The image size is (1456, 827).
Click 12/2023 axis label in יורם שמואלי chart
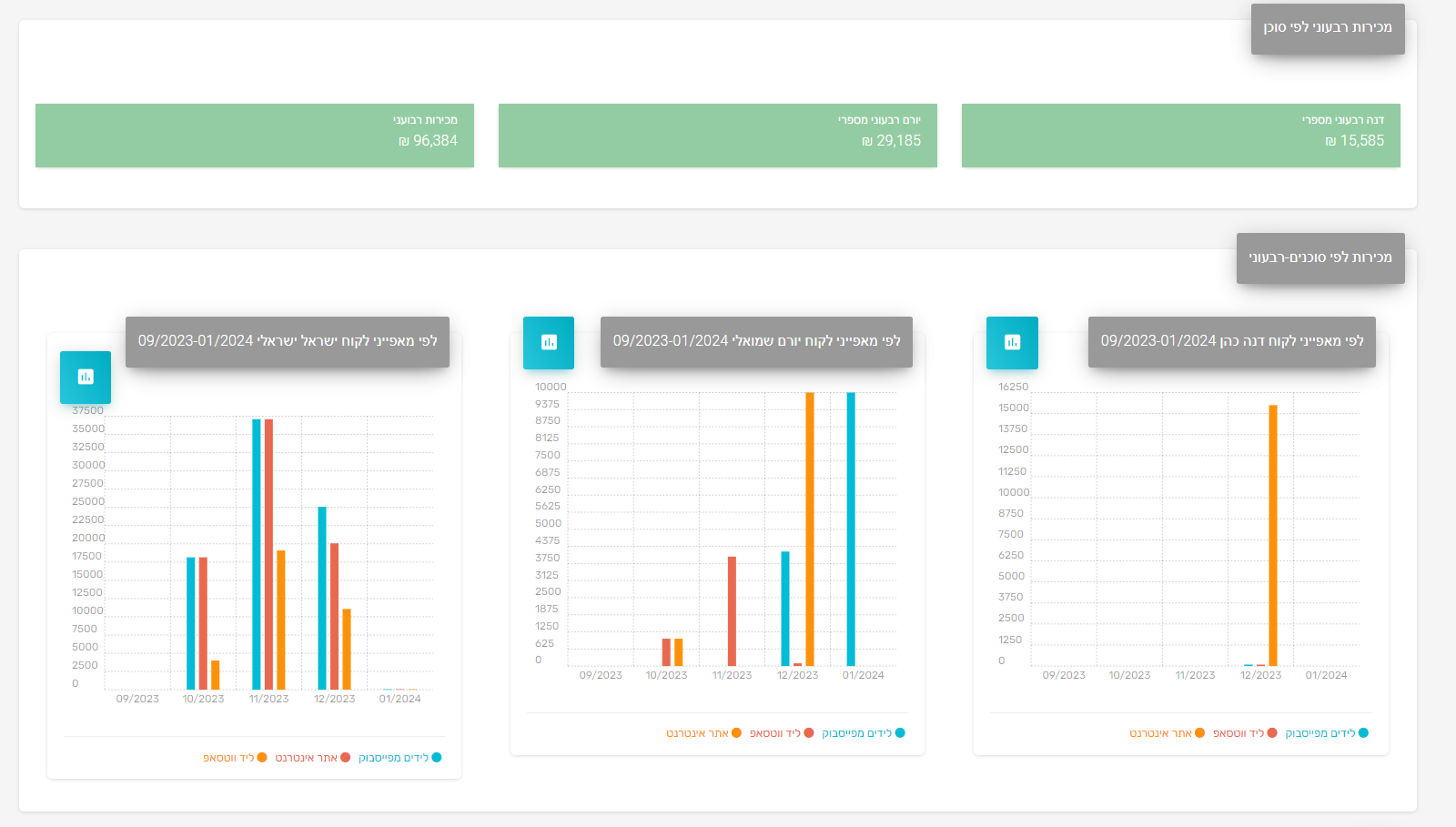click(x=798, y=675)
